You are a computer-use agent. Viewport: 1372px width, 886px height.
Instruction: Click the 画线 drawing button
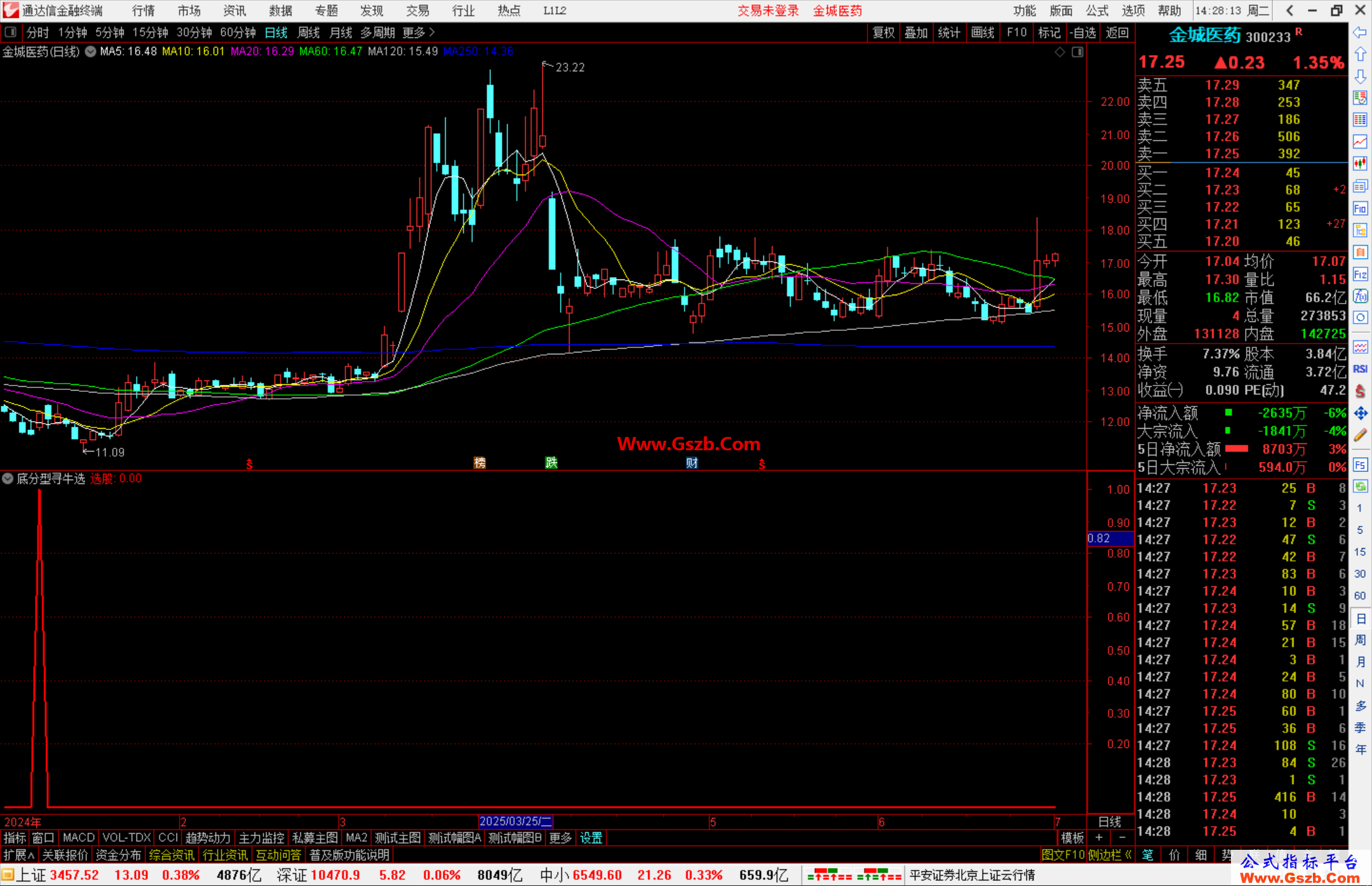tap(983, 32)
